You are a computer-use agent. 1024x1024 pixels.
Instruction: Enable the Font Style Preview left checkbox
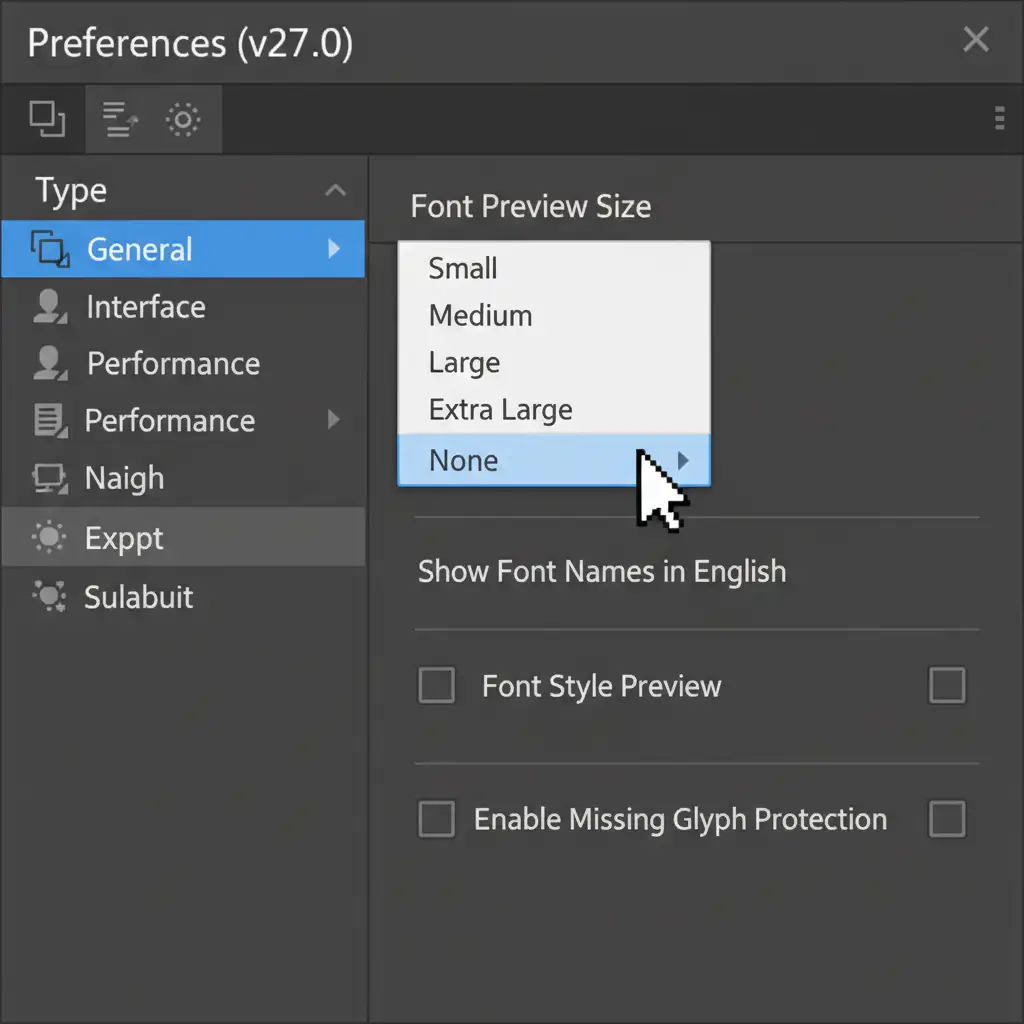point(436,686)
